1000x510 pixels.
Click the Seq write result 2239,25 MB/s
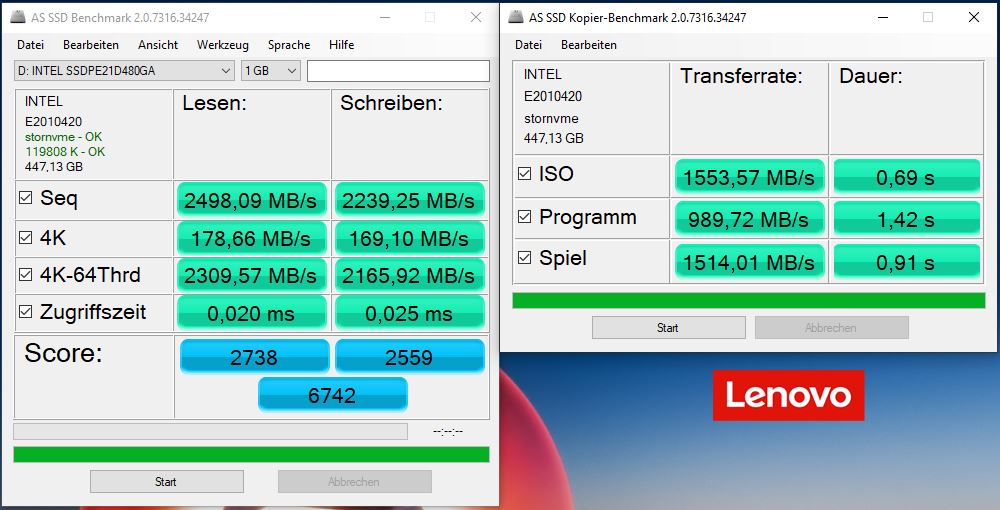pos(409,200)
